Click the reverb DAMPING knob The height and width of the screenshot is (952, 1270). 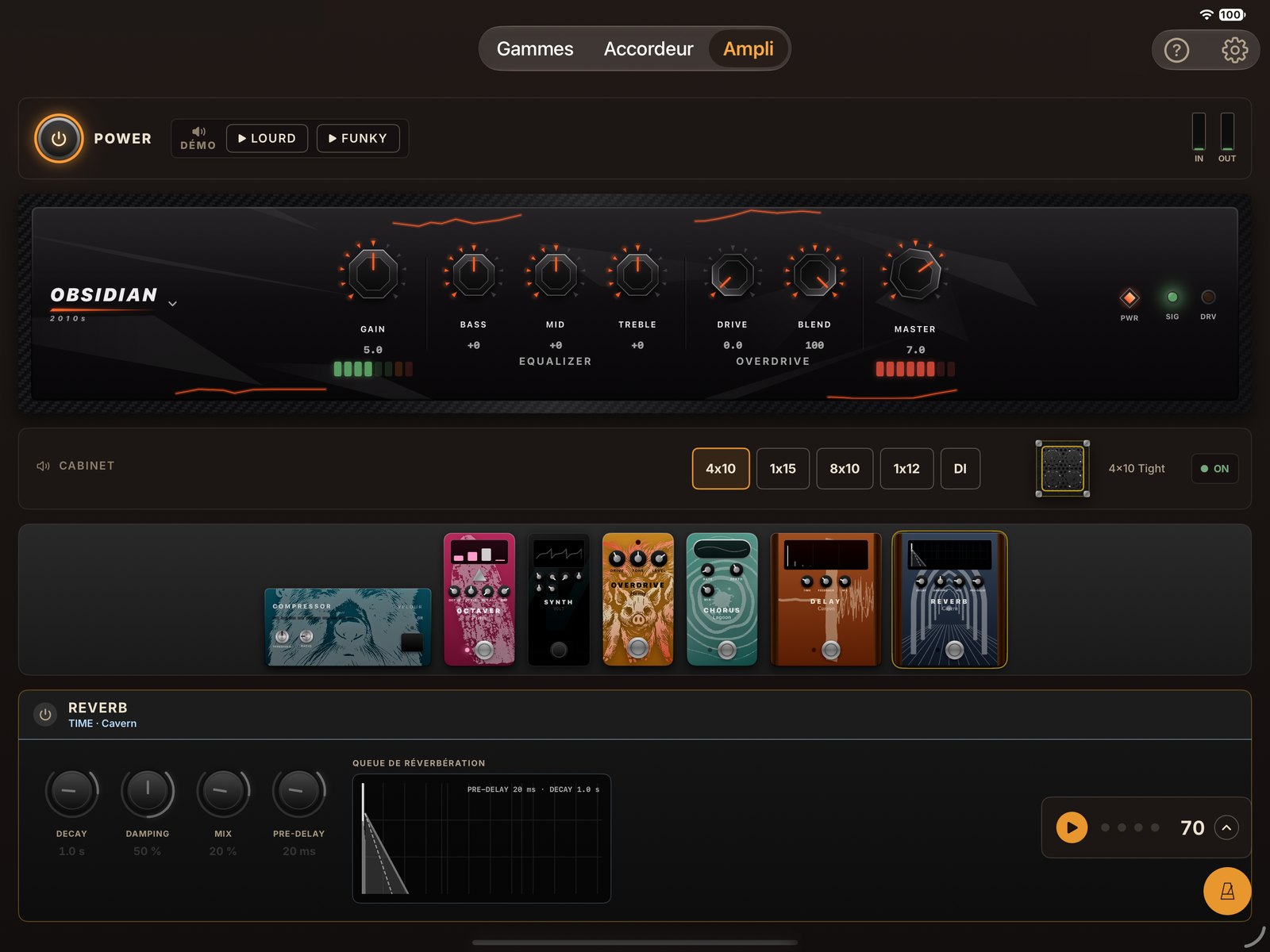[x=148, y=792]
